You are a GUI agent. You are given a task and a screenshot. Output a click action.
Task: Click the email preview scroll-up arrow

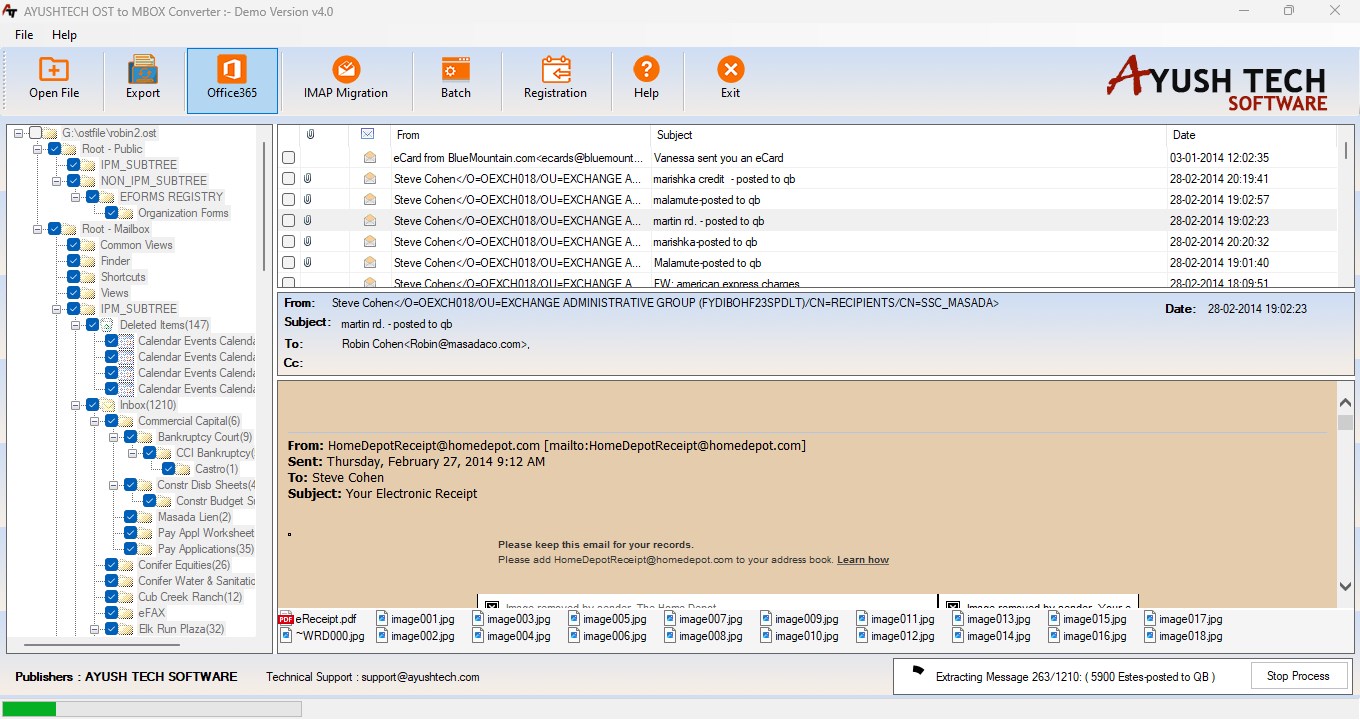tap(1345, 402)
